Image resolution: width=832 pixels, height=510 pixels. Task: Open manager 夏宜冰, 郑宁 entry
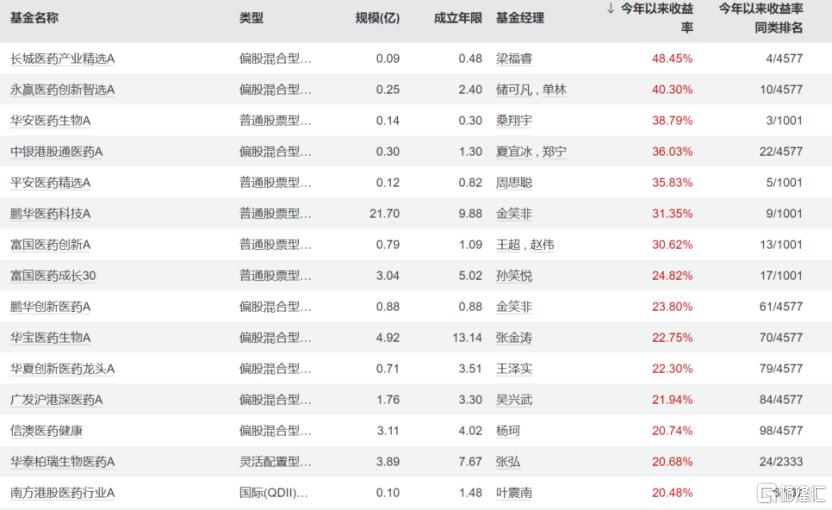point(531,152)
